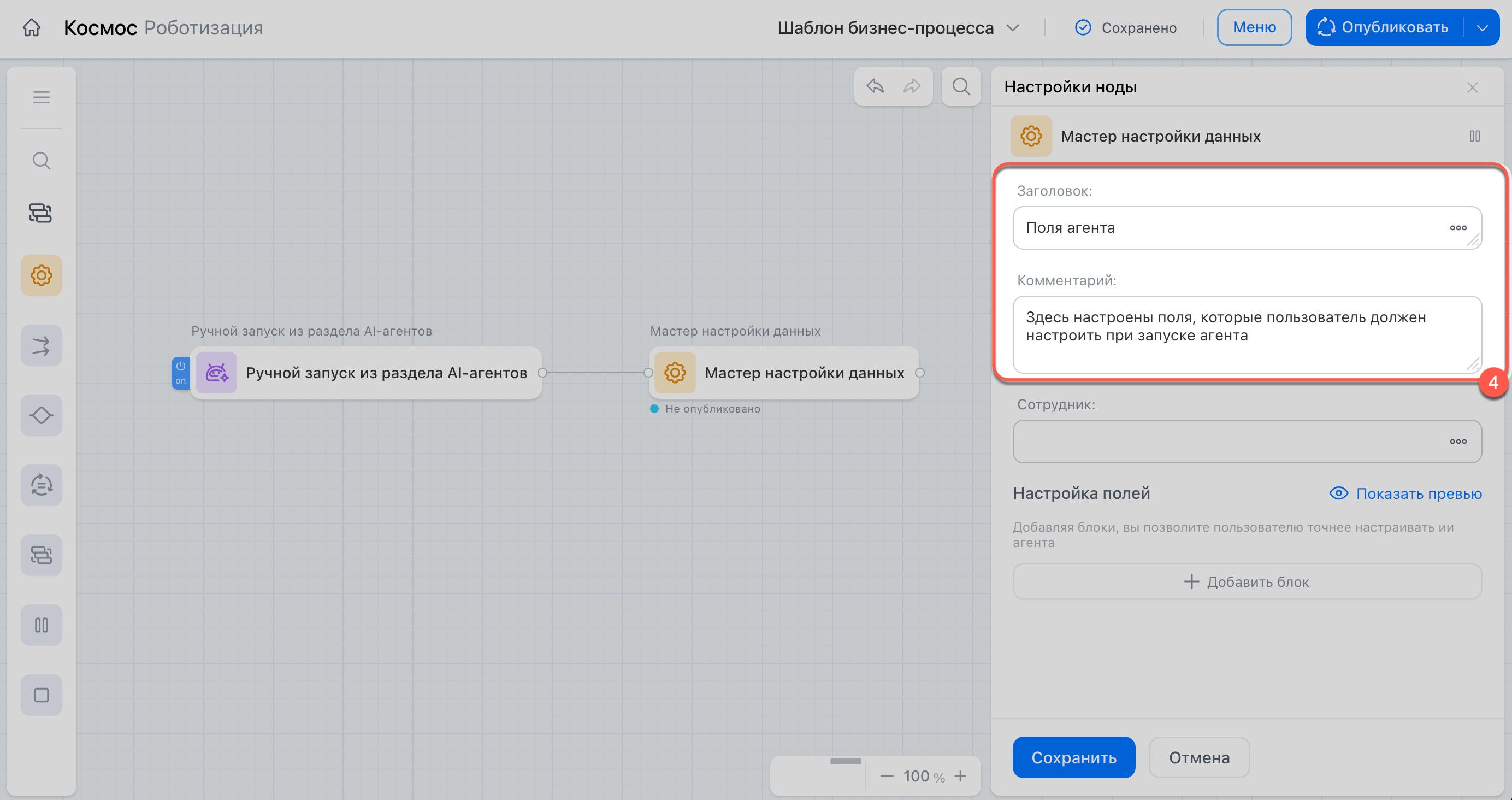
Task: Select the arrows routing tool in the sidebar
Action: pyautogui.click(x=41, y=345)
